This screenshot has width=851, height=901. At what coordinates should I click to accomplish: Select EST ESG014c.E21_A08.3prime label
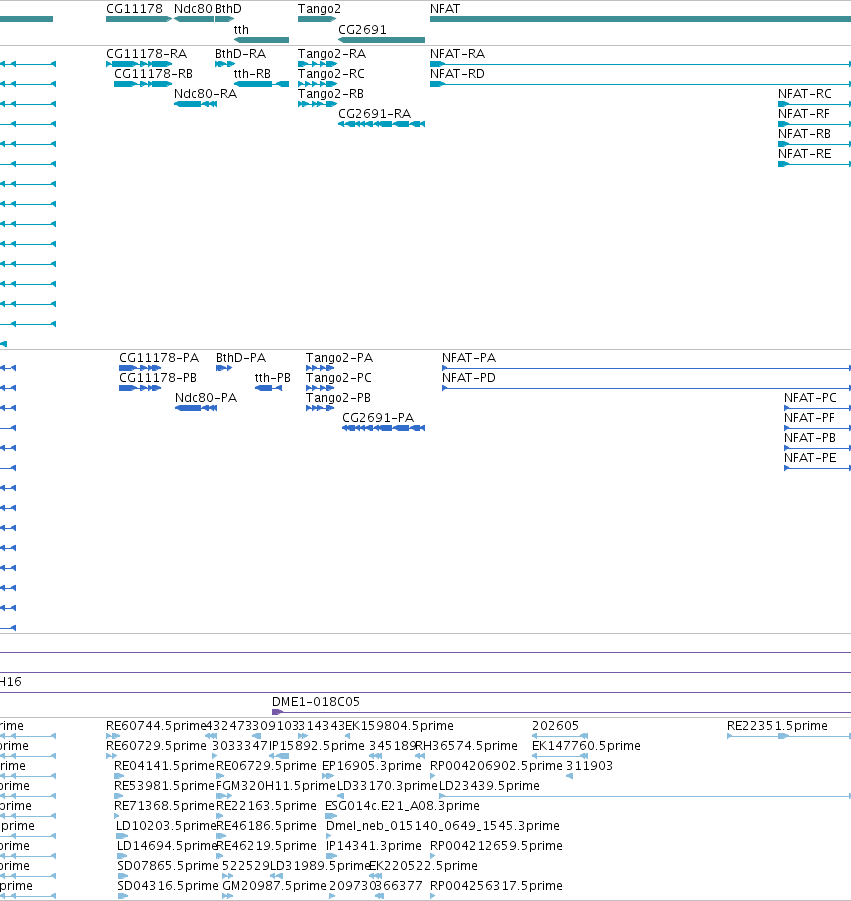(402, 807)
